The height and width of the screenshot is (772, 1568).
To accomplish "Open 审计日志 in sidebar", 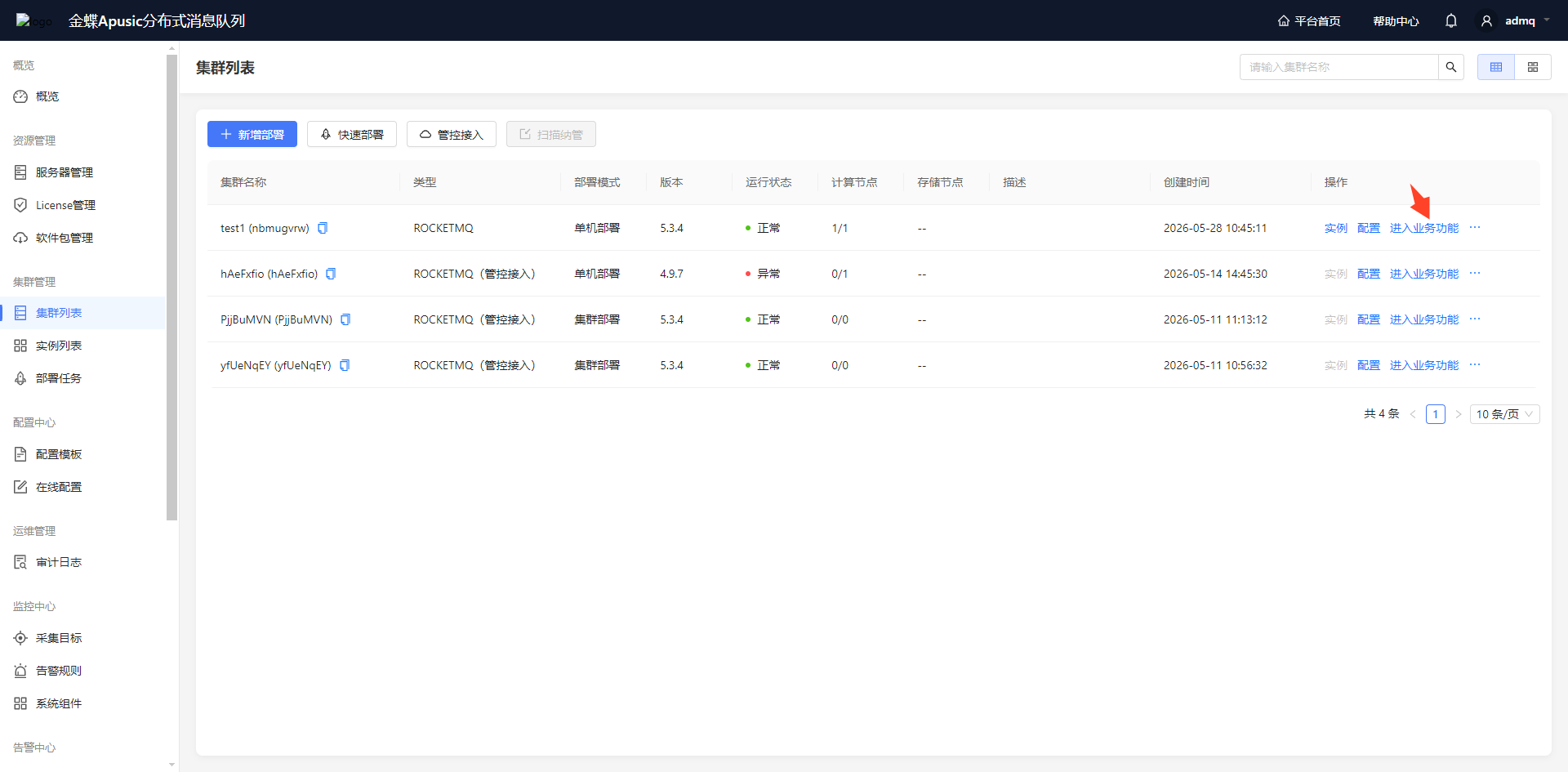I will (59, 562).
